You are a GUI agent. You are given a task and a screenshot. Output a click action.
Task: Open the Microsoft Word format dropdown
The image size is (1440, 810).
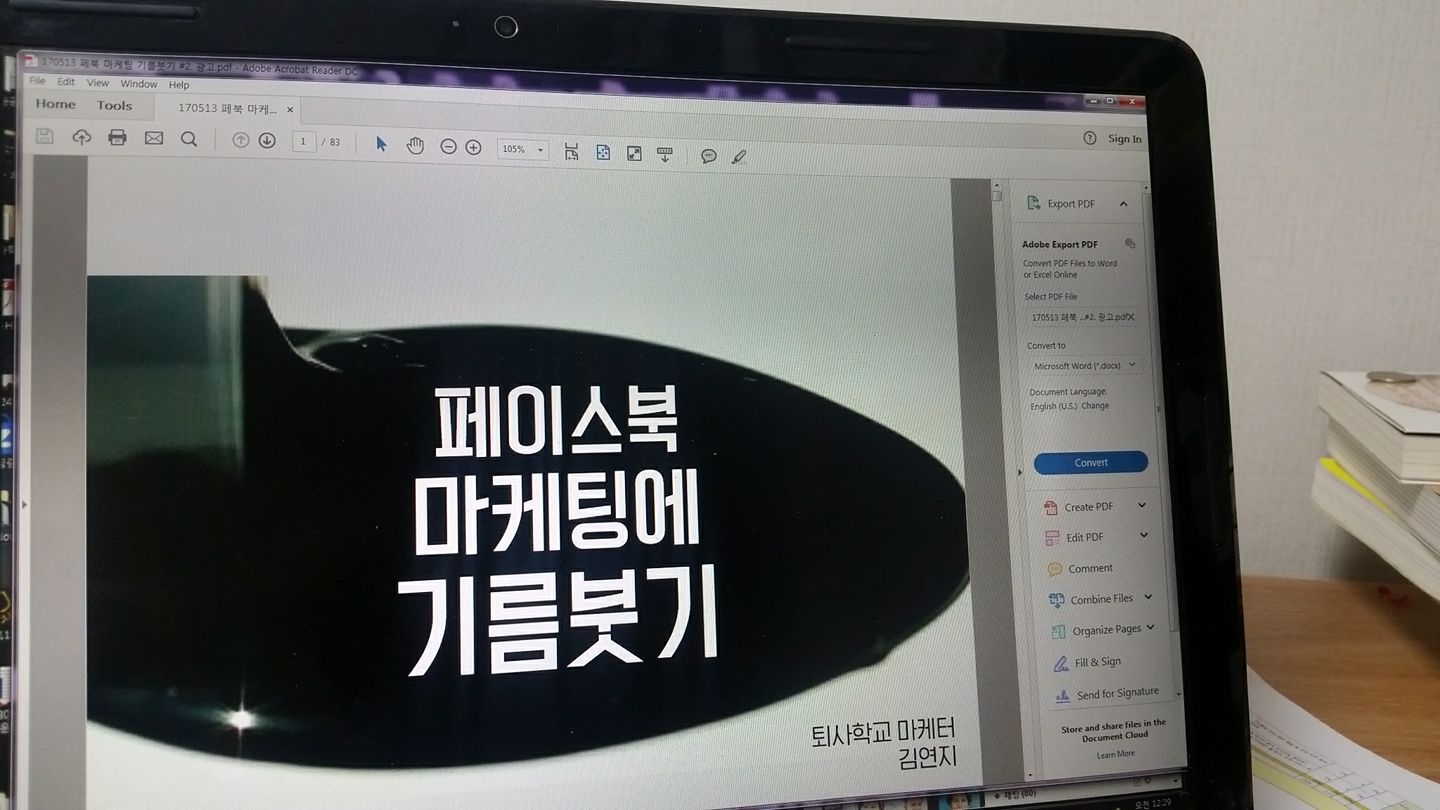1084,366
